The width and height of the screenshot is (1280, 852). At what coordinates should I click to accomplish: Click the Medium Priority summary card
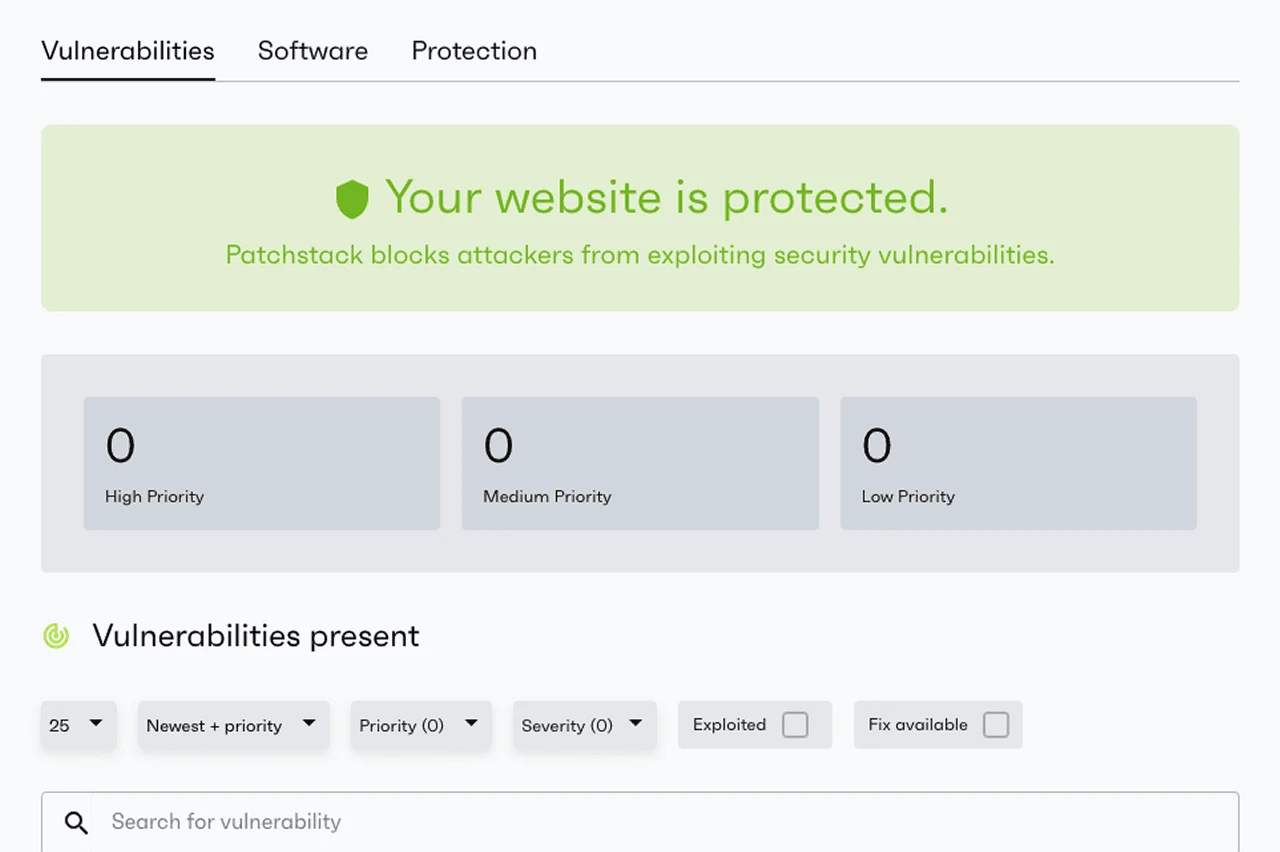click(639, 463)
